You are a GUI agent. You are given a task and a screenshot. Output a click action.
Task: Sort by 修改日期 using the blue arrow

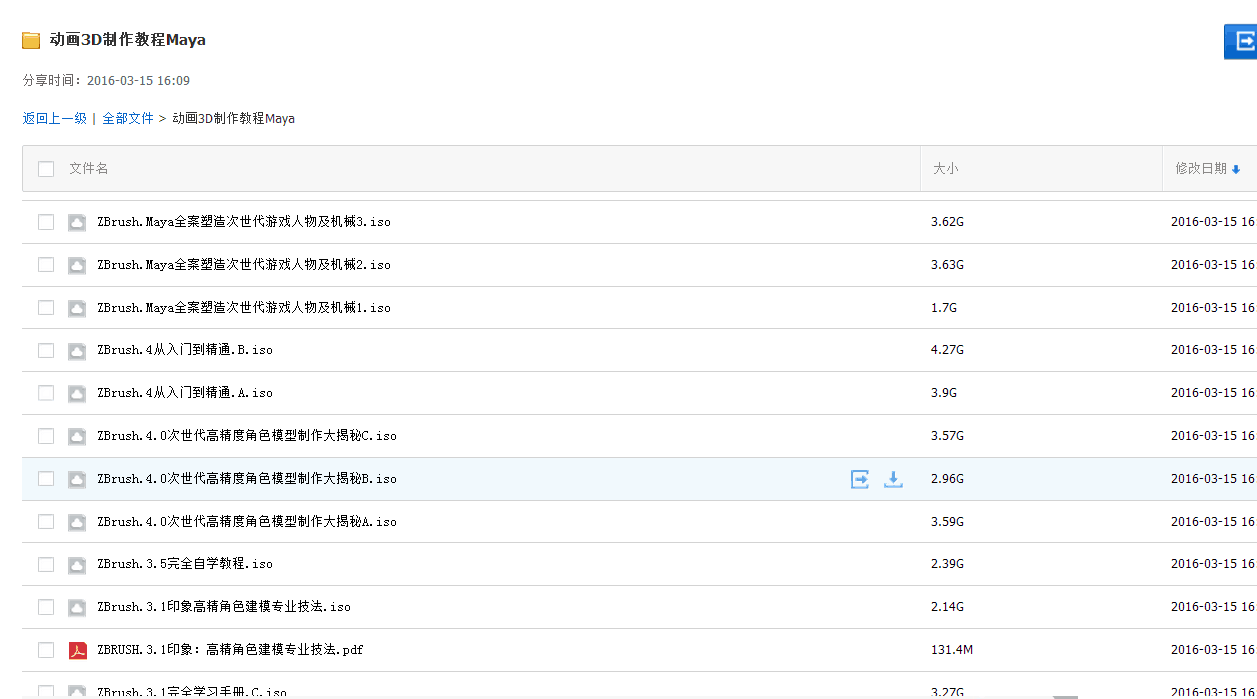point(1236,170)
